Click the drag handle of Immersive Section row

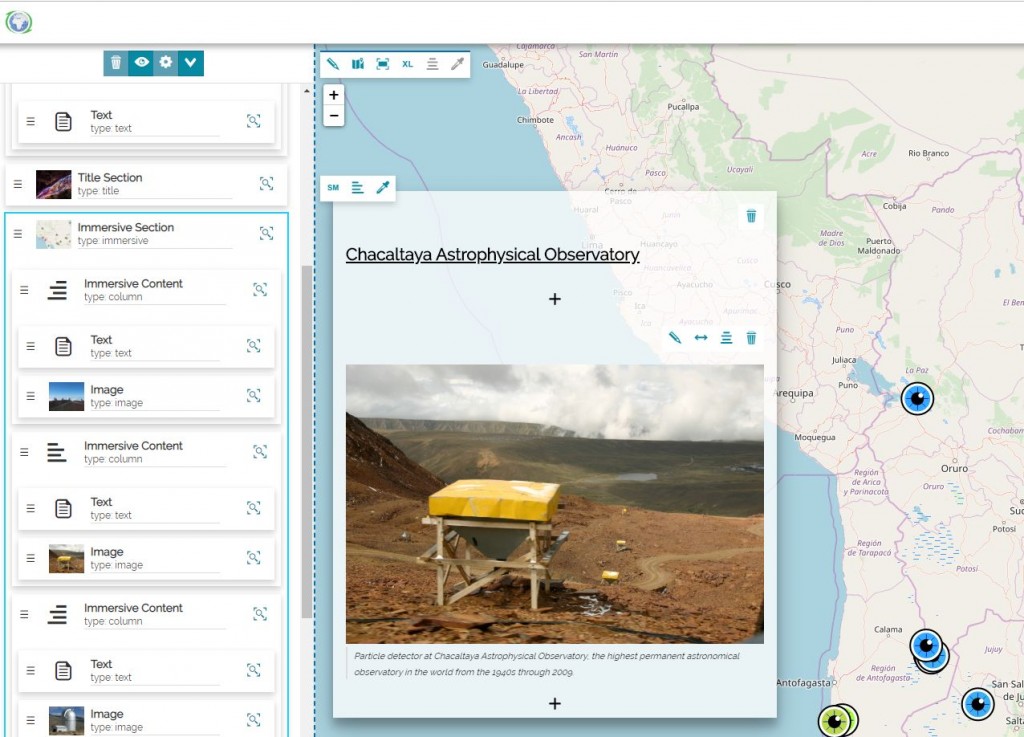(18, 234)
